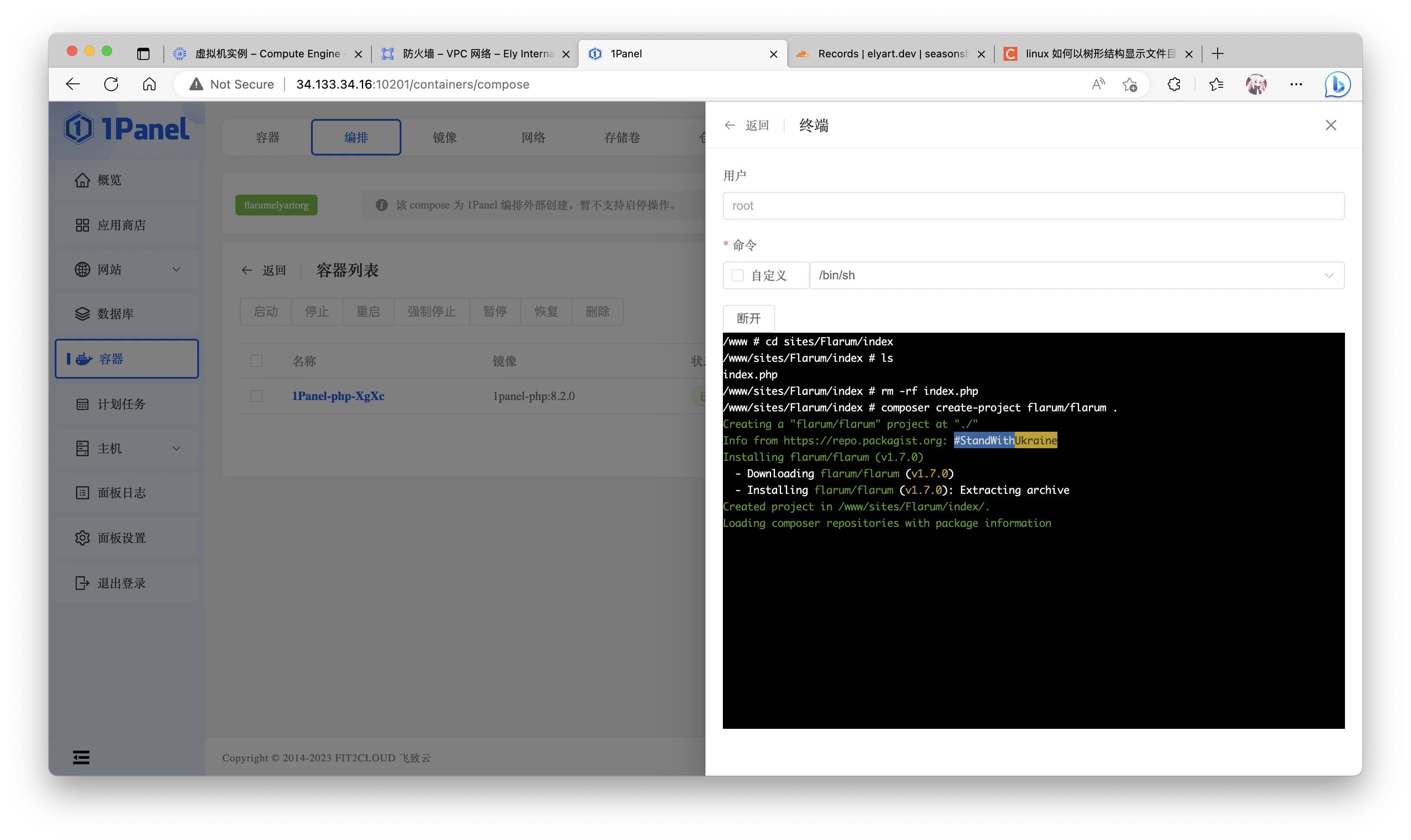Close the terminal drawer
The width and height of the screenshot is (1411, 840).
click(x=1330, y=125)
